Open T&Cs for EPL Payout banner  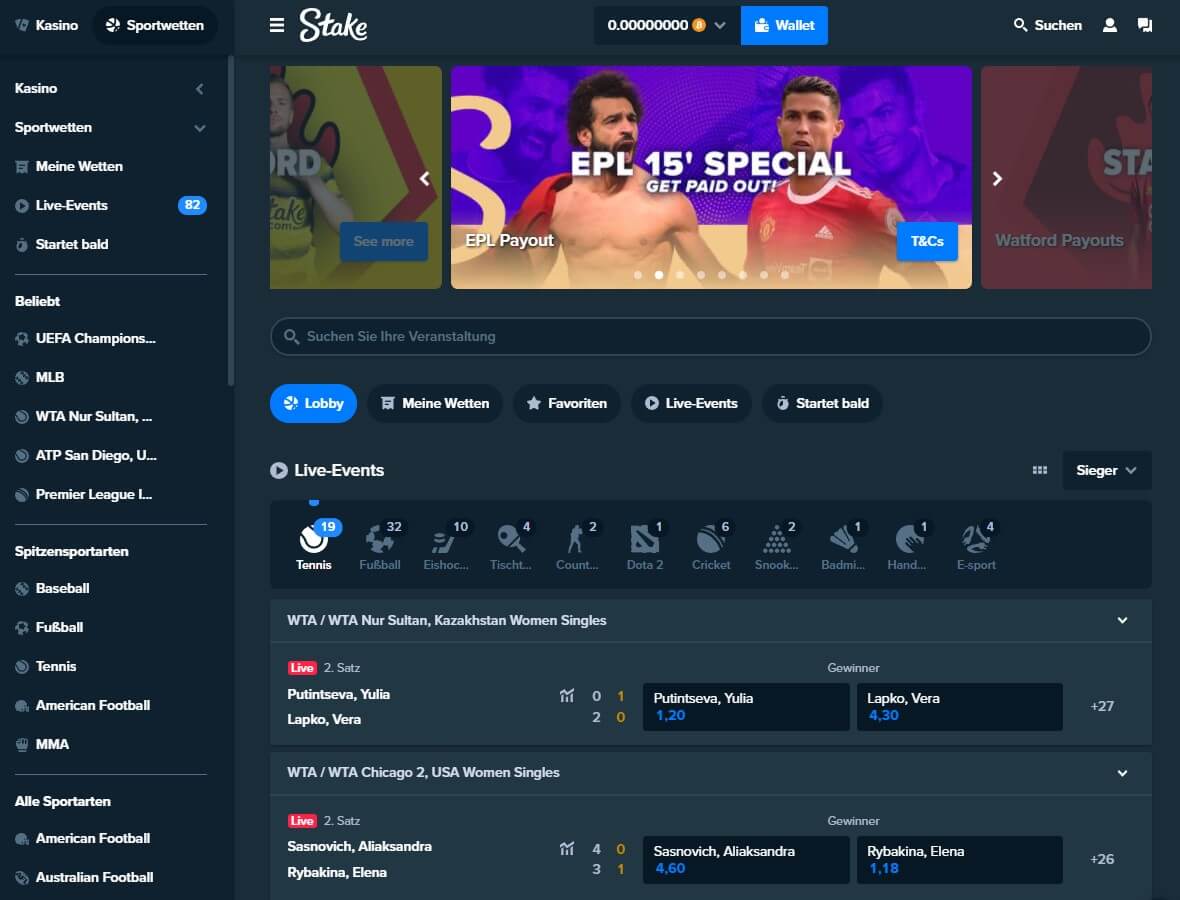[927, 242]
